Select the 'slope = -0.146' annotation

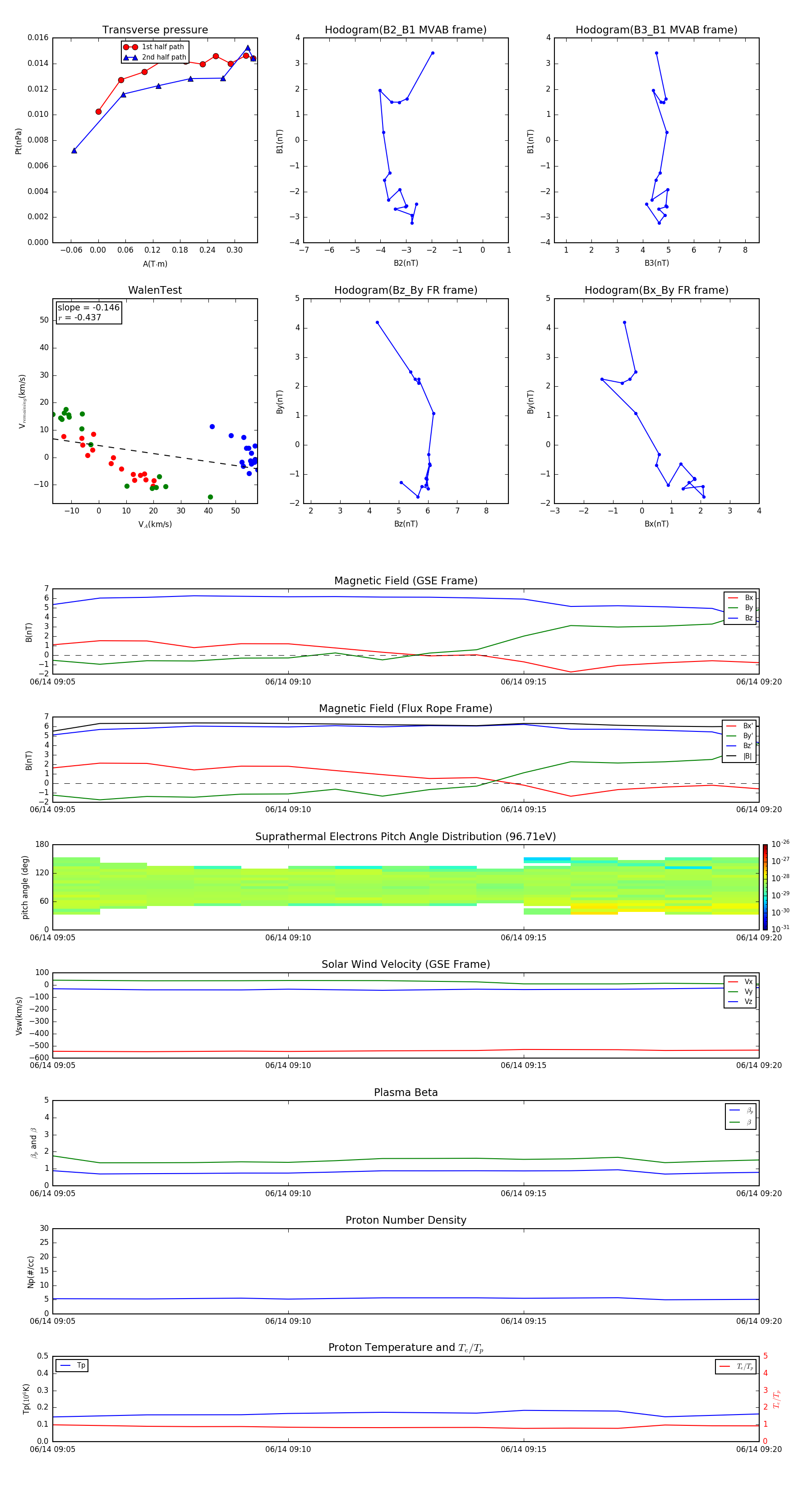(x=88, y=308)
